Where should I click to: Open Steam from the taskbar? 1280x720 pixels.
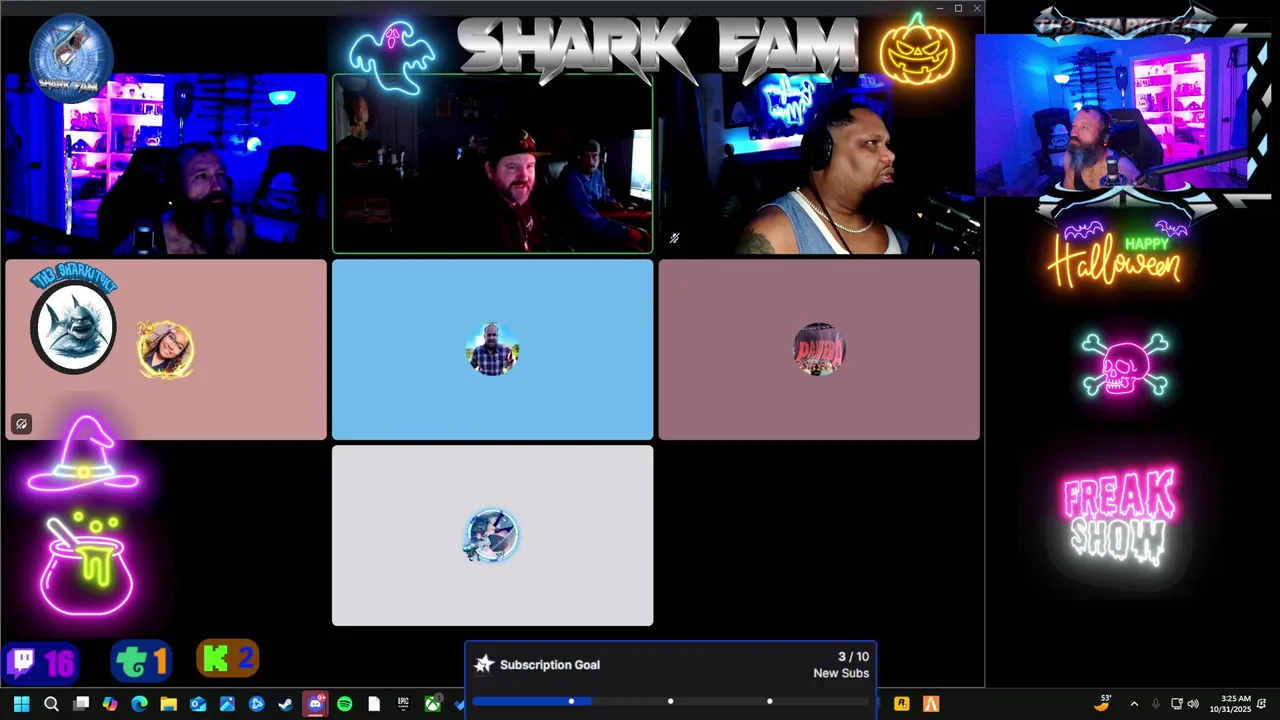285,704
